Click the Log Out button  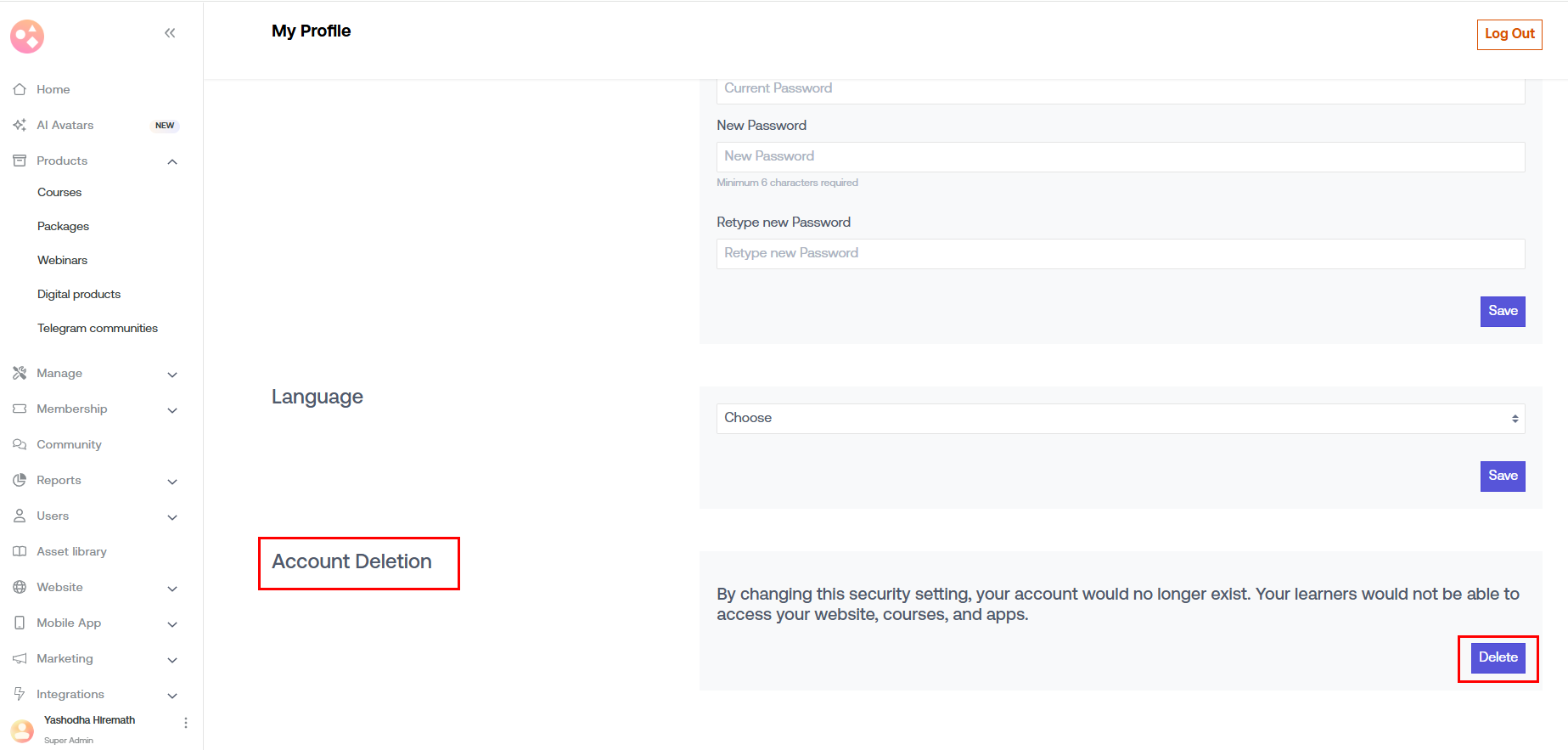click(1509, 34)
